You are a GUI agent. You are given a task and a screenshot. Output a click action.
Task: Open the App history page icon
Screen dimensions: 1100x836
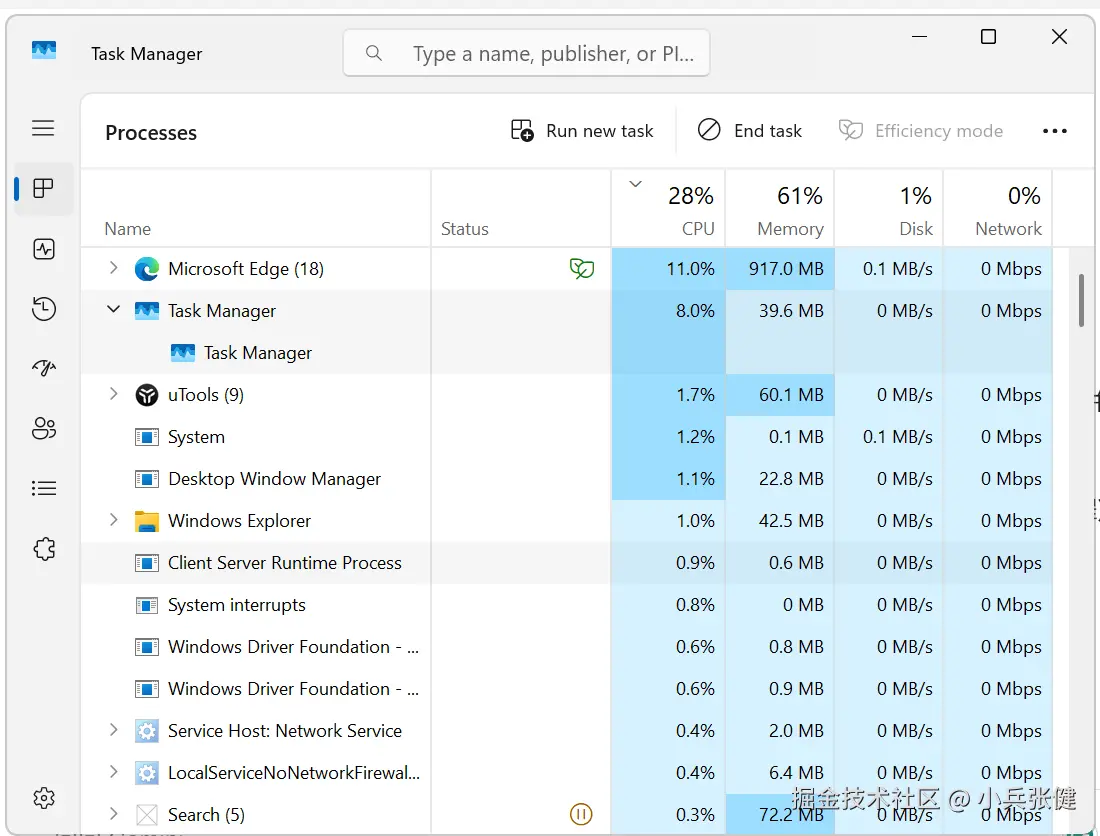pos(43,309)
